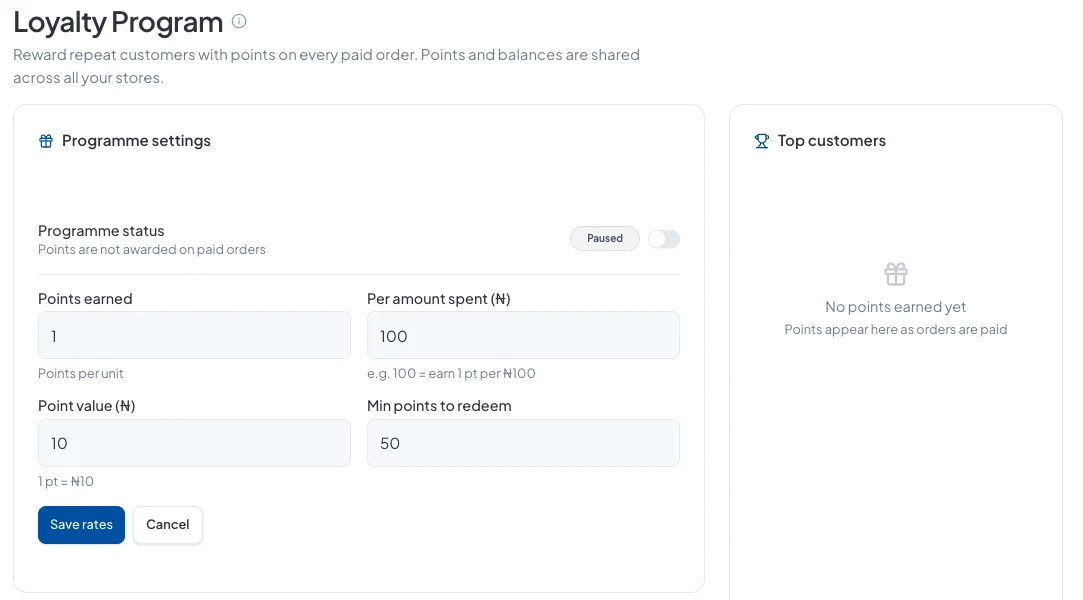Click the Programme status label
Image resolution: width=1083 pixels, height=600 pixels.
(x=101, y=231)
